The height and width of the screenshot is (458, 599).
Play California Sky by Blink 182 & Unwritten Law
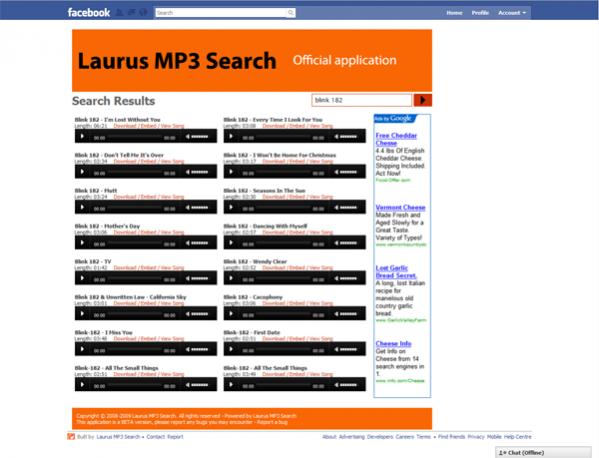pyautogui.click(x=82, y=314)
